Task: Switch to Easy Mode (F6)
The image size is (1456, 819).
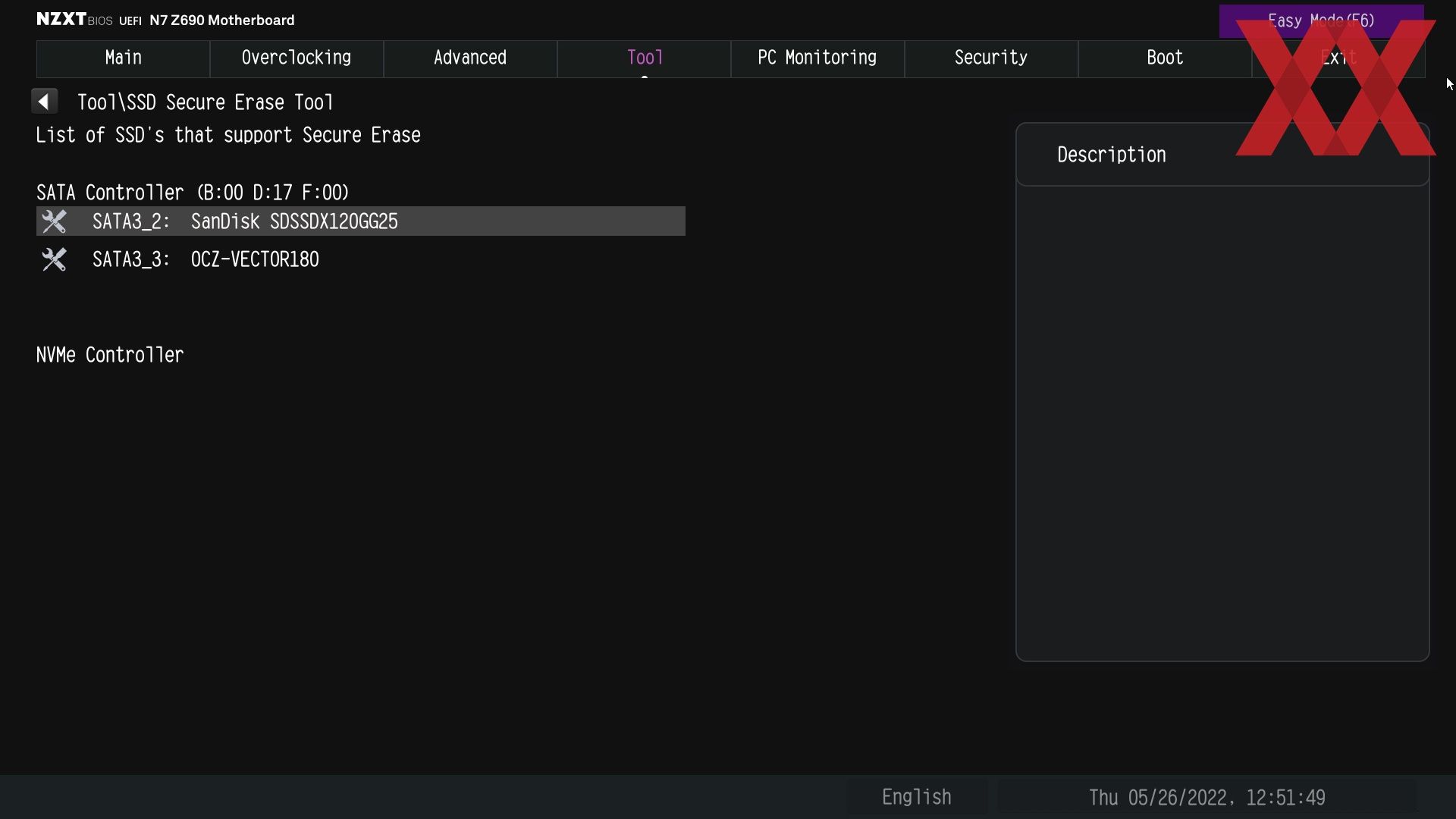Action: pyautogui.click(x=1321, y=20)
